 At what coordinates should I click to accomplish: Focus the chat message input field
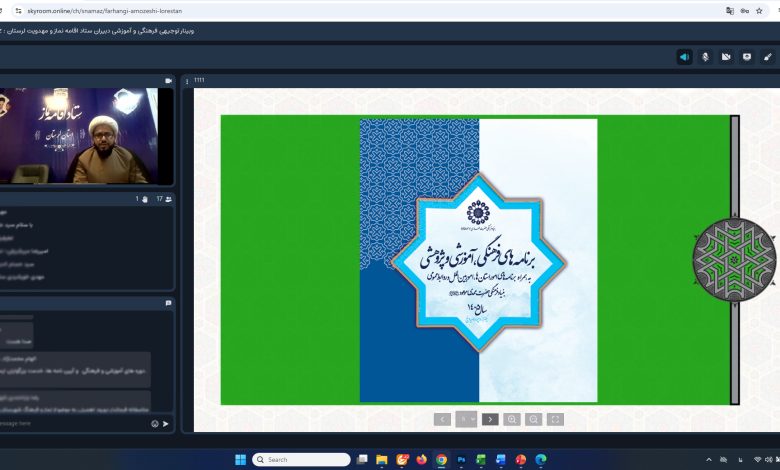click(74, 424)
